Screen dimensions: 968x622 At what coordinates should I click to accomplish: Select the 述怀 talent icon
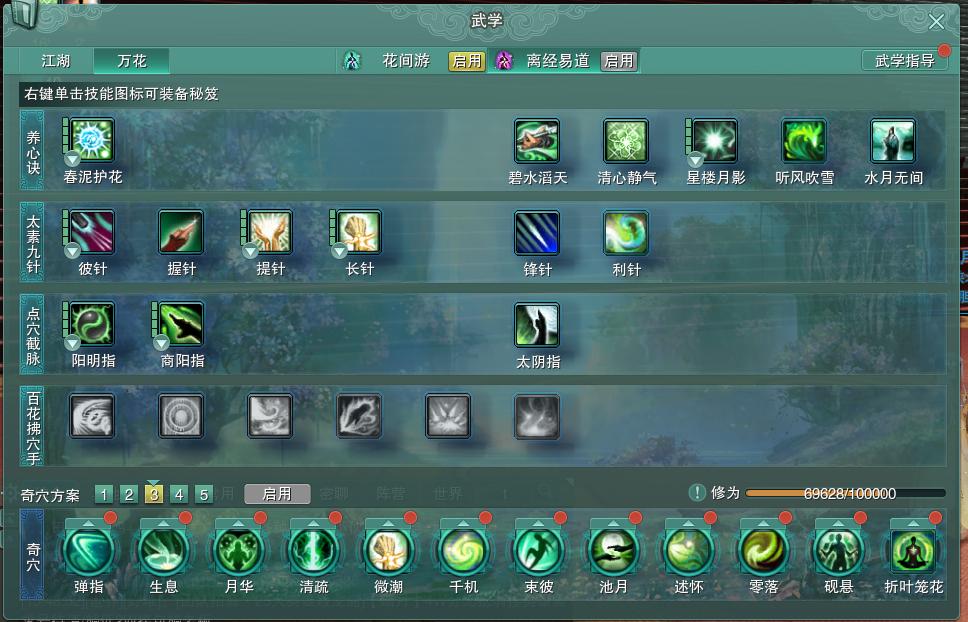click(688, 551)
